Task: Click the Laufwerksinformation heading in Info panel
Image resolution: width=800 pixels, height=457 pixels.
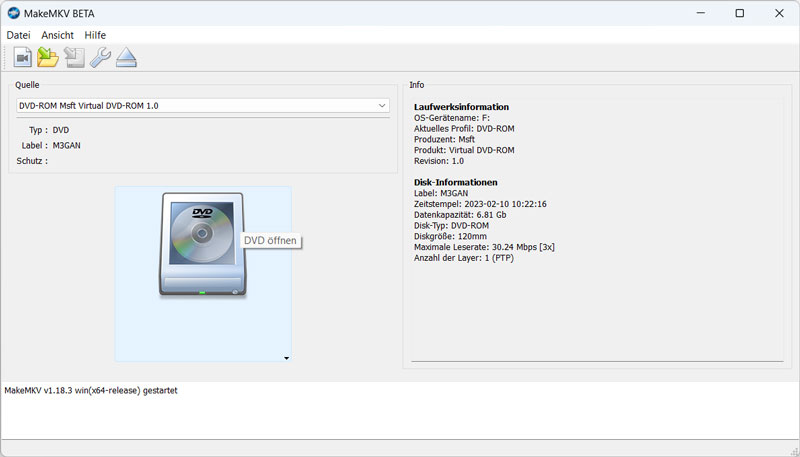Action: pyautogui.click(x=461, y=107)
